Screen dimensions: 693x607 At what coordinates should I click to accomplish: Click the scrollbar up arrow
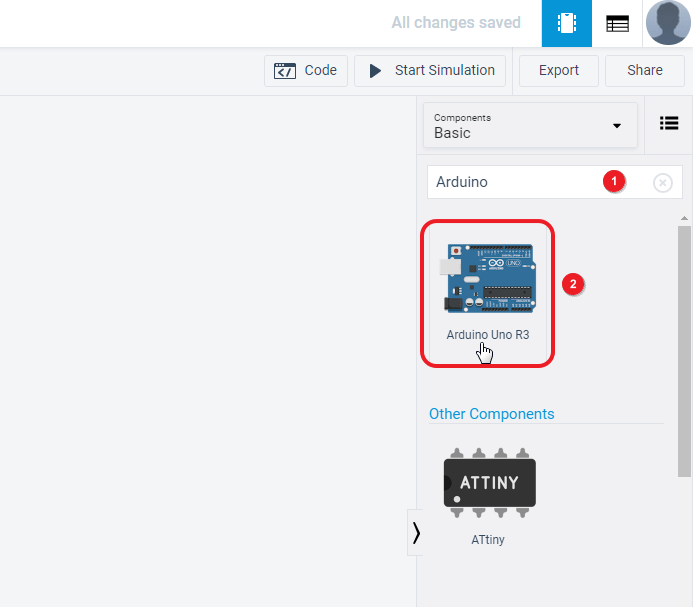(684, 218)
